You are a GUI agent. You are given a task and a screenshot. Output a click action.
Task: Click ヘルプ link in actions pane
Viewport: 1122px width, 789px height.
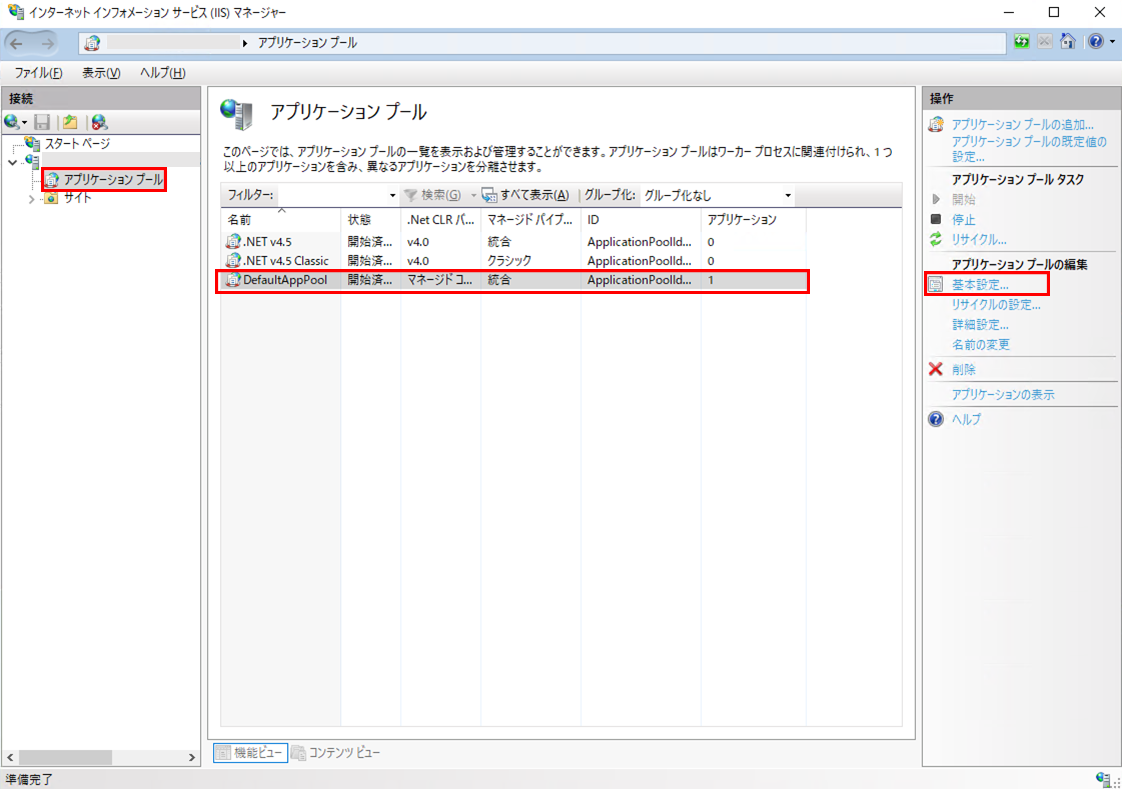click(x=966, y=420)
